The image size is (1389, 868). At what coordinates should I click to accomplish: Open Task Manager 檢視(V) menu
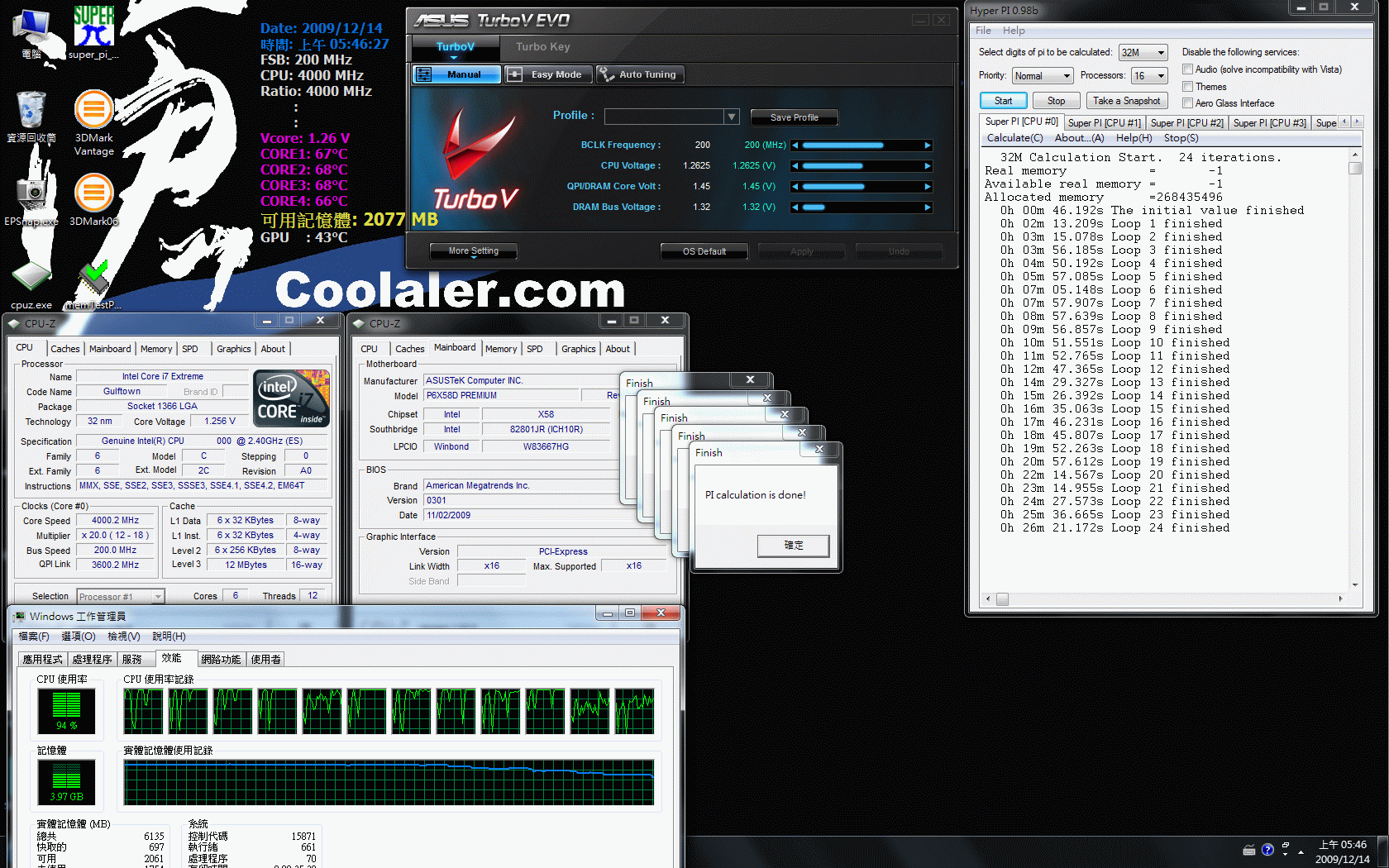click(123, 637)
